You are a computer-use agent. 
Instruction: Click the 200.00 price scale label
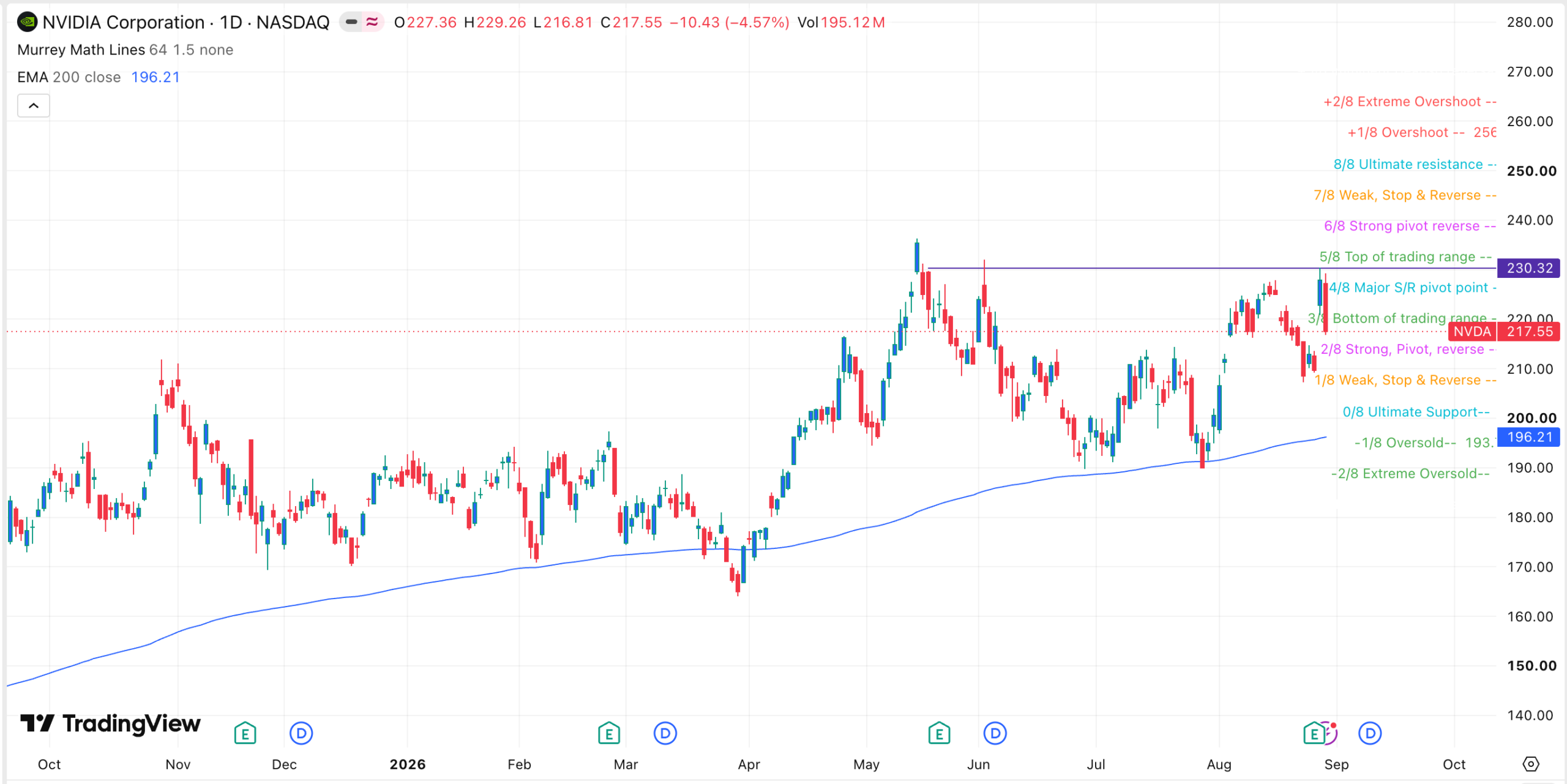click(1531, 419)
